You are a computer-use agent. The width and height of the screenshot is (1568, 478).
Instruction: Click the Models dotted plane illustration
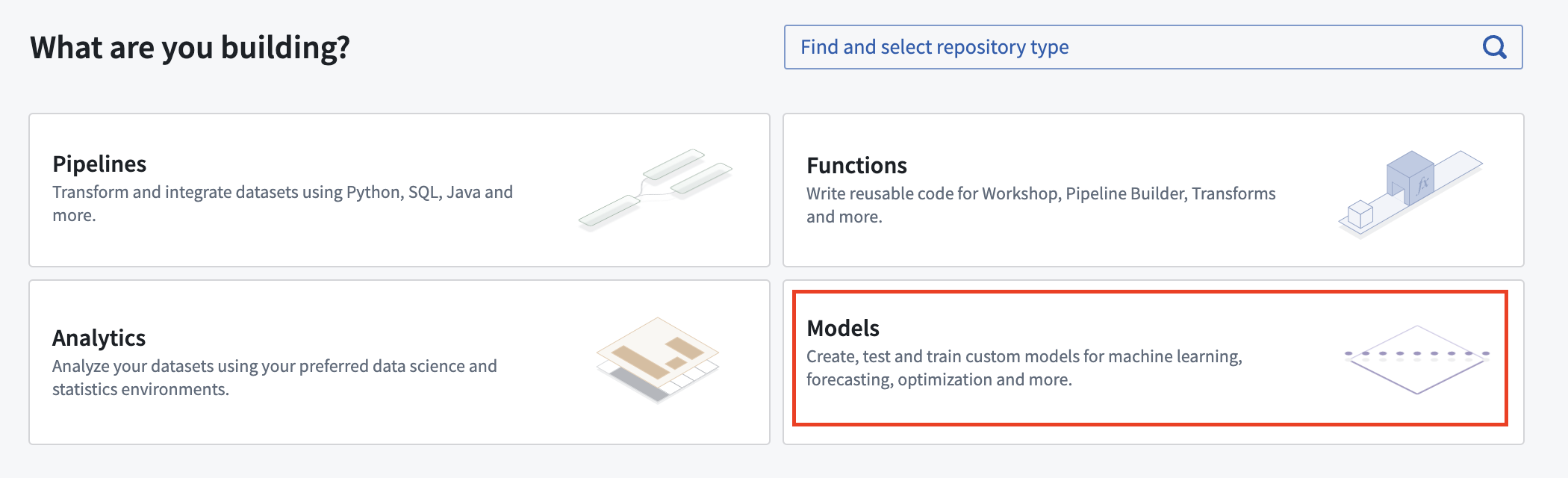click(x=1416, y=359)
